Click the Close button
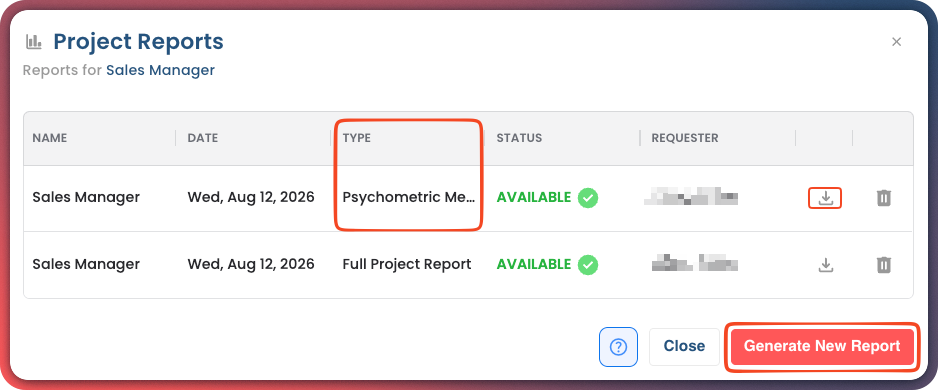This screenshot has height=390, width=938. tap(684, 346)
